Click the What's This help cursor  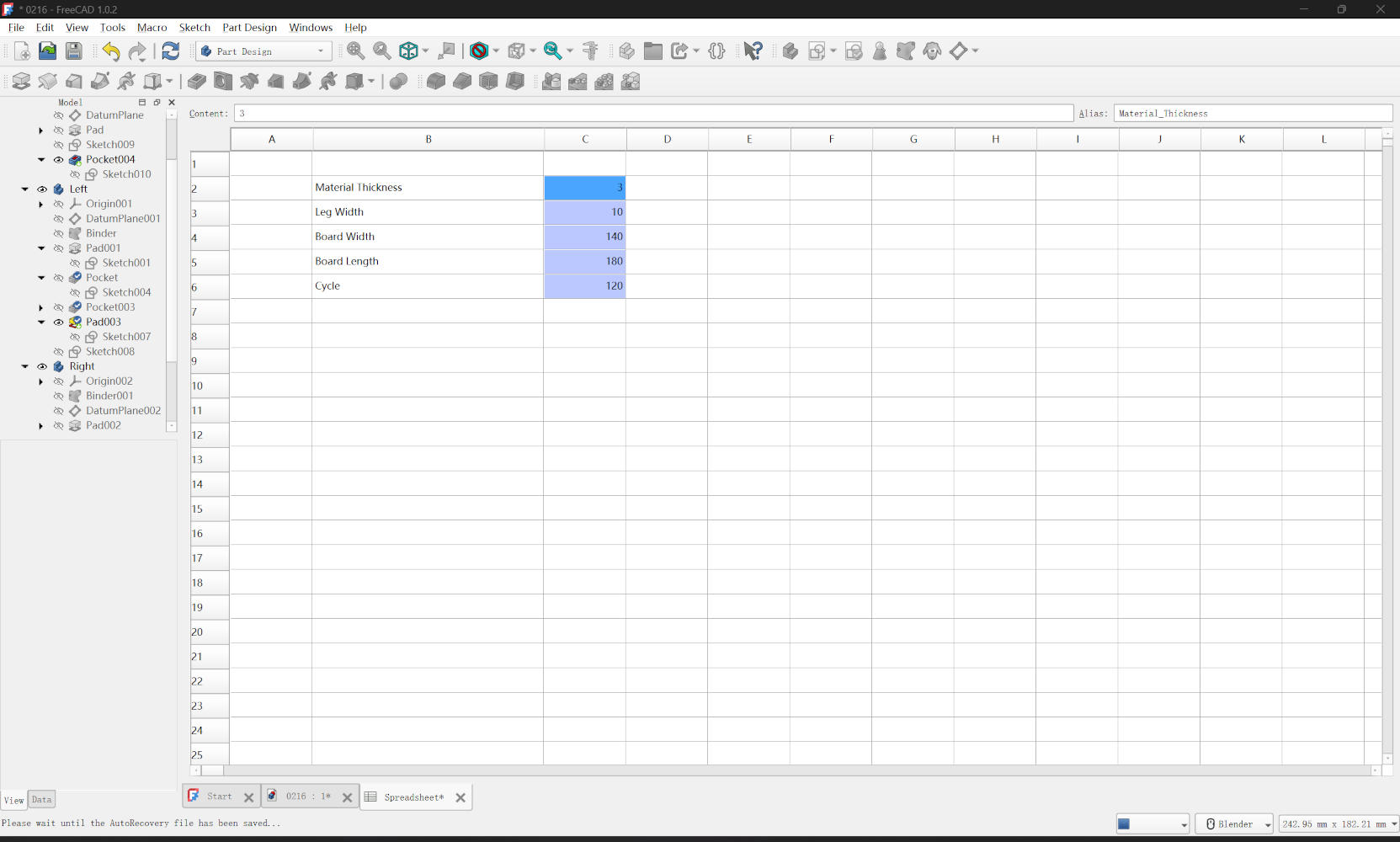pyautogui.click(x=753, y=51)
